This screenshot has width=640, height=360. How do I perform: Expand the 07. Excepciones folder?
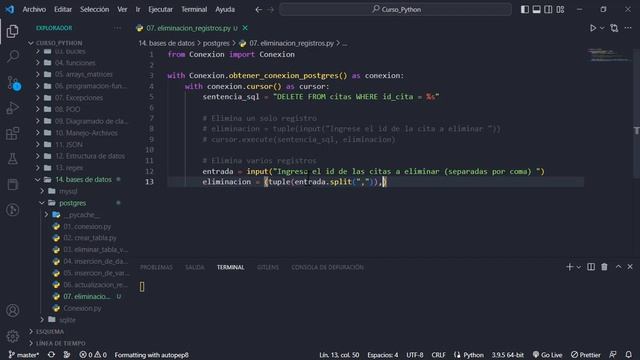pos(79,98)
